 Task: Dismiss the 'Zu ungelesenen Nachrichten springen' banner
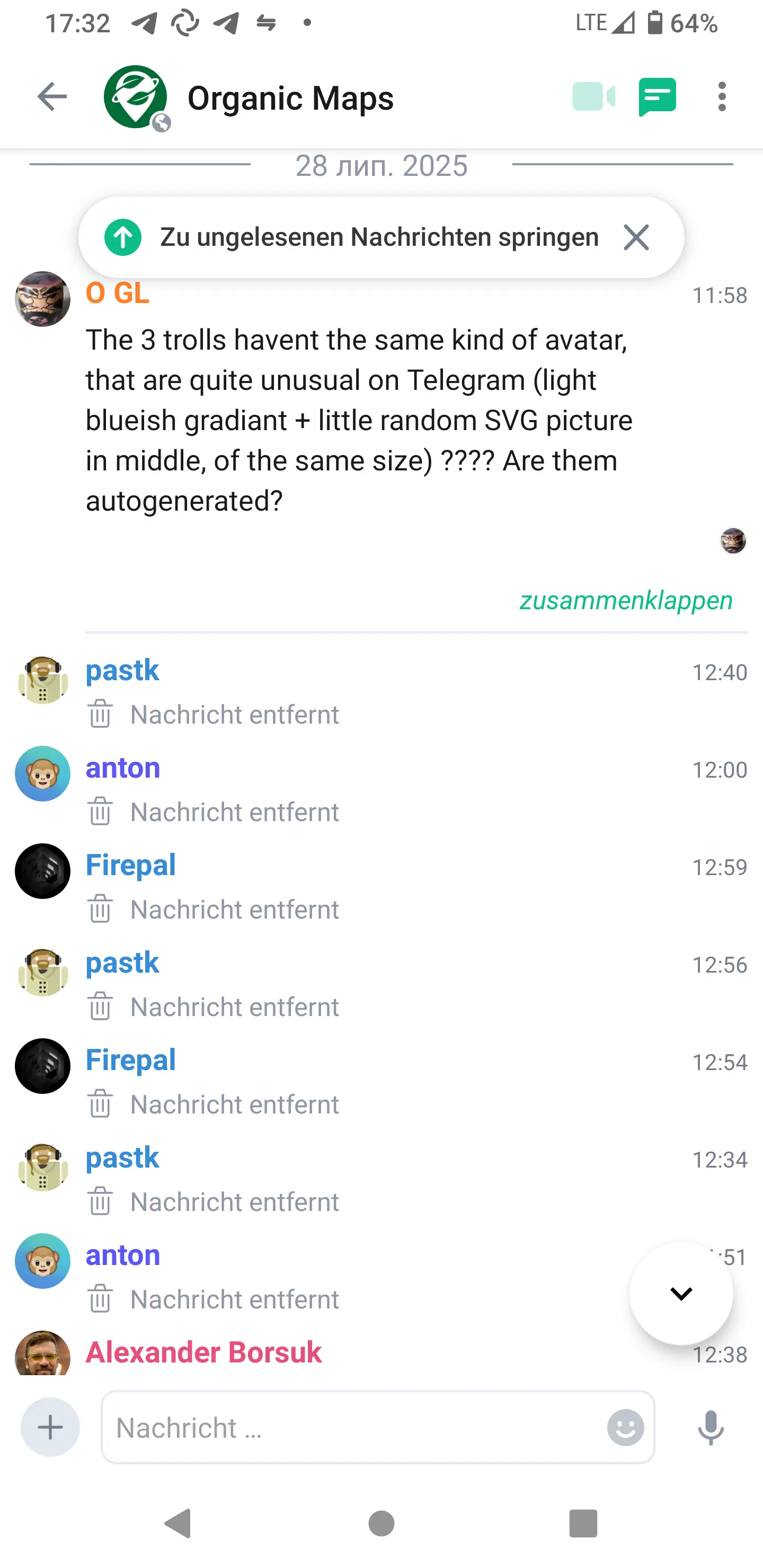click(636, 237)
